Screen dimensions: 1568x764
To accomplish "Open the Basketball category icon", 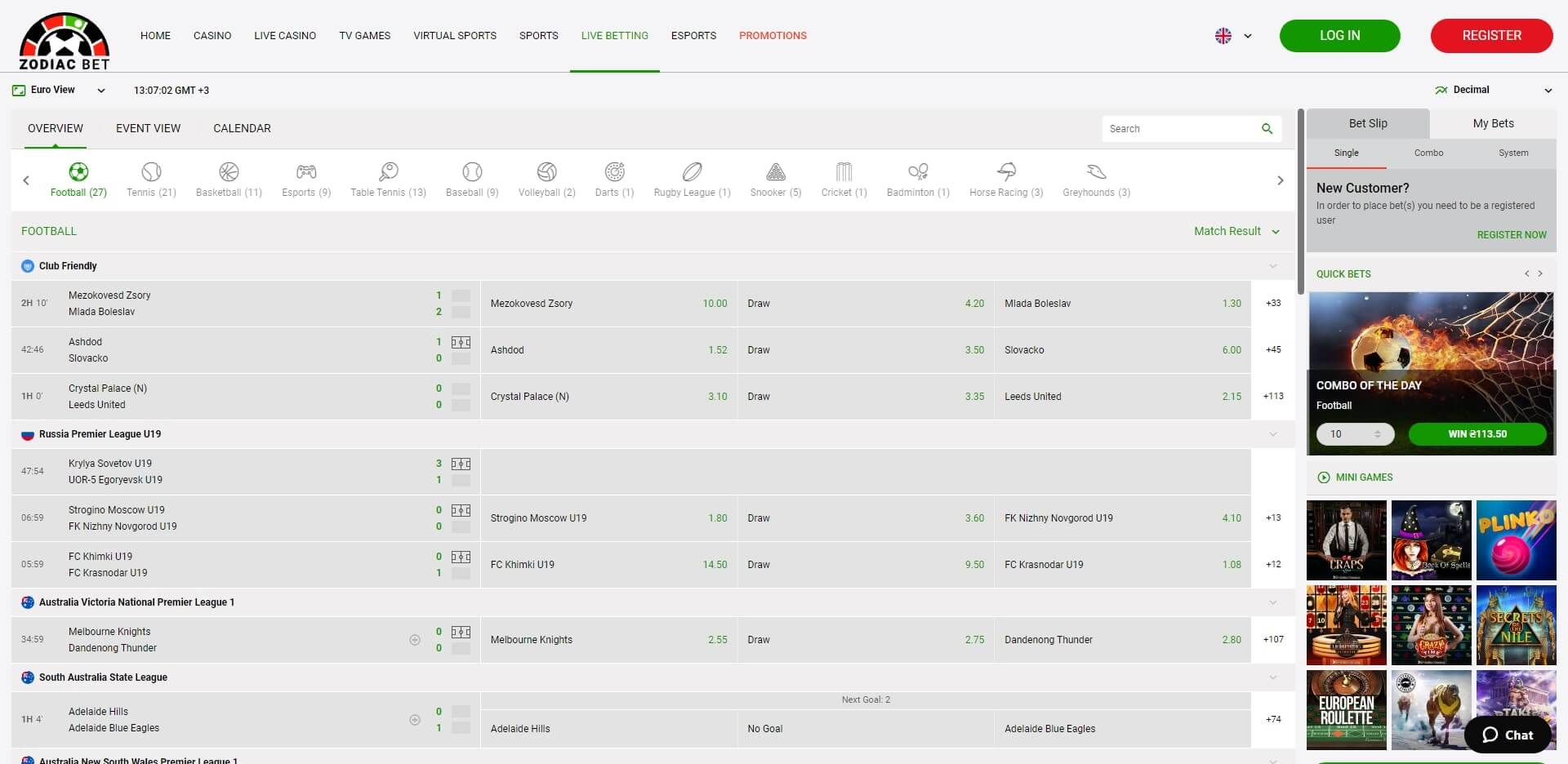I will (x=228, y=172).
